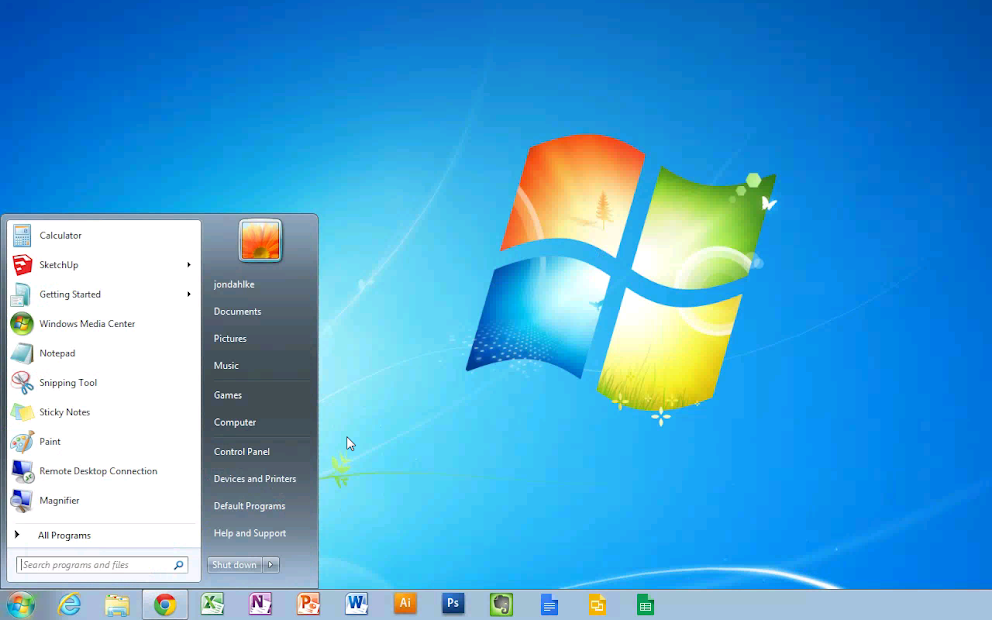Viewport: 992px width, 620px height.
Task: Launch Photoshop from the taskbar
Action: coord(452,604)
